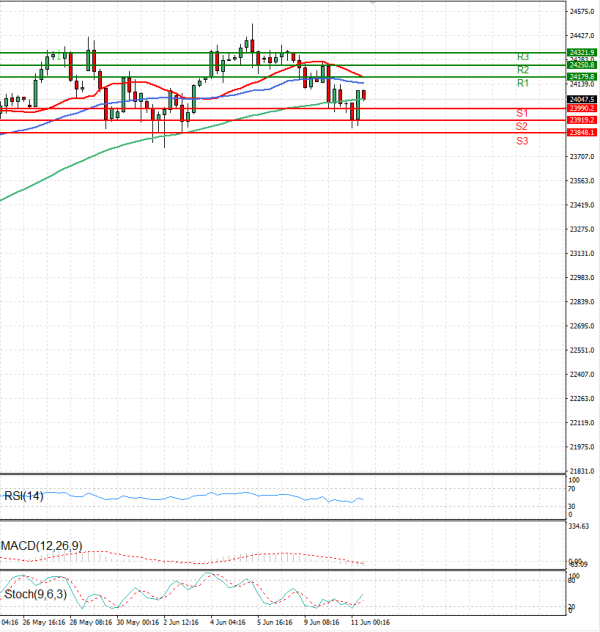Click the S2 support level label

point(522,126)
